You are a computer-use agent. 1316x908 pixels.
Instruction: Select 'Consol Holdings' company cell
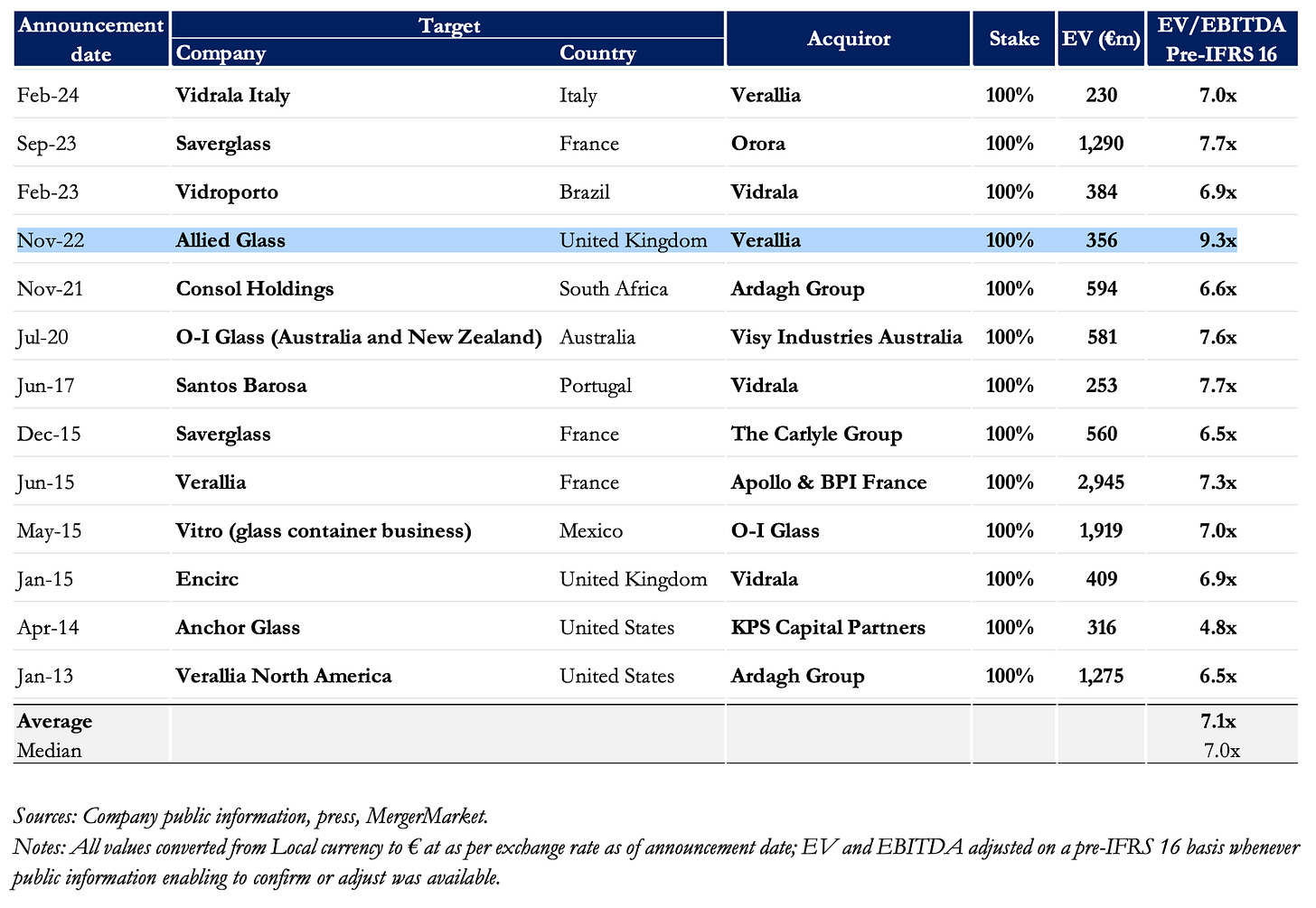(x=255, y=289)
